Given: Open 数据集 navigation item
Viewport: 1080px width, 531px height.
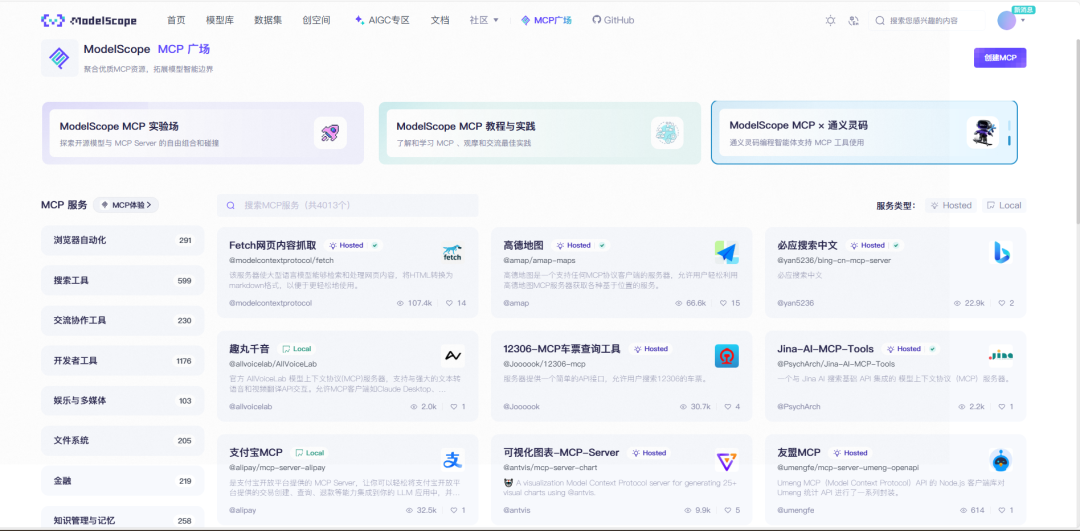Looking at the screenshot, I should click(x=268, y=21).
